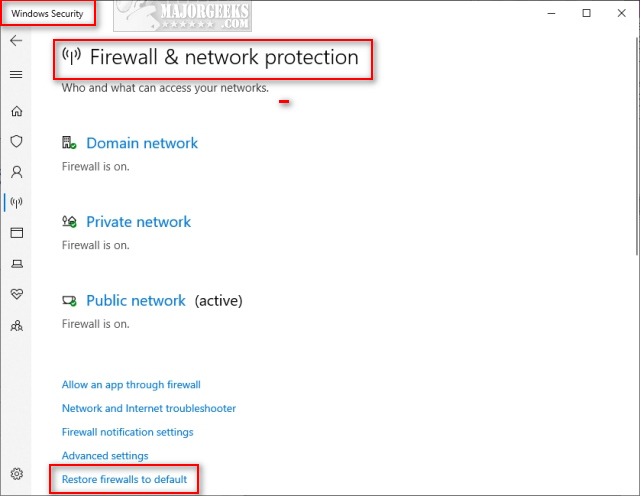Open Firewall notification settings link
This screenshot has width=640, height=496.
[127, 432]
